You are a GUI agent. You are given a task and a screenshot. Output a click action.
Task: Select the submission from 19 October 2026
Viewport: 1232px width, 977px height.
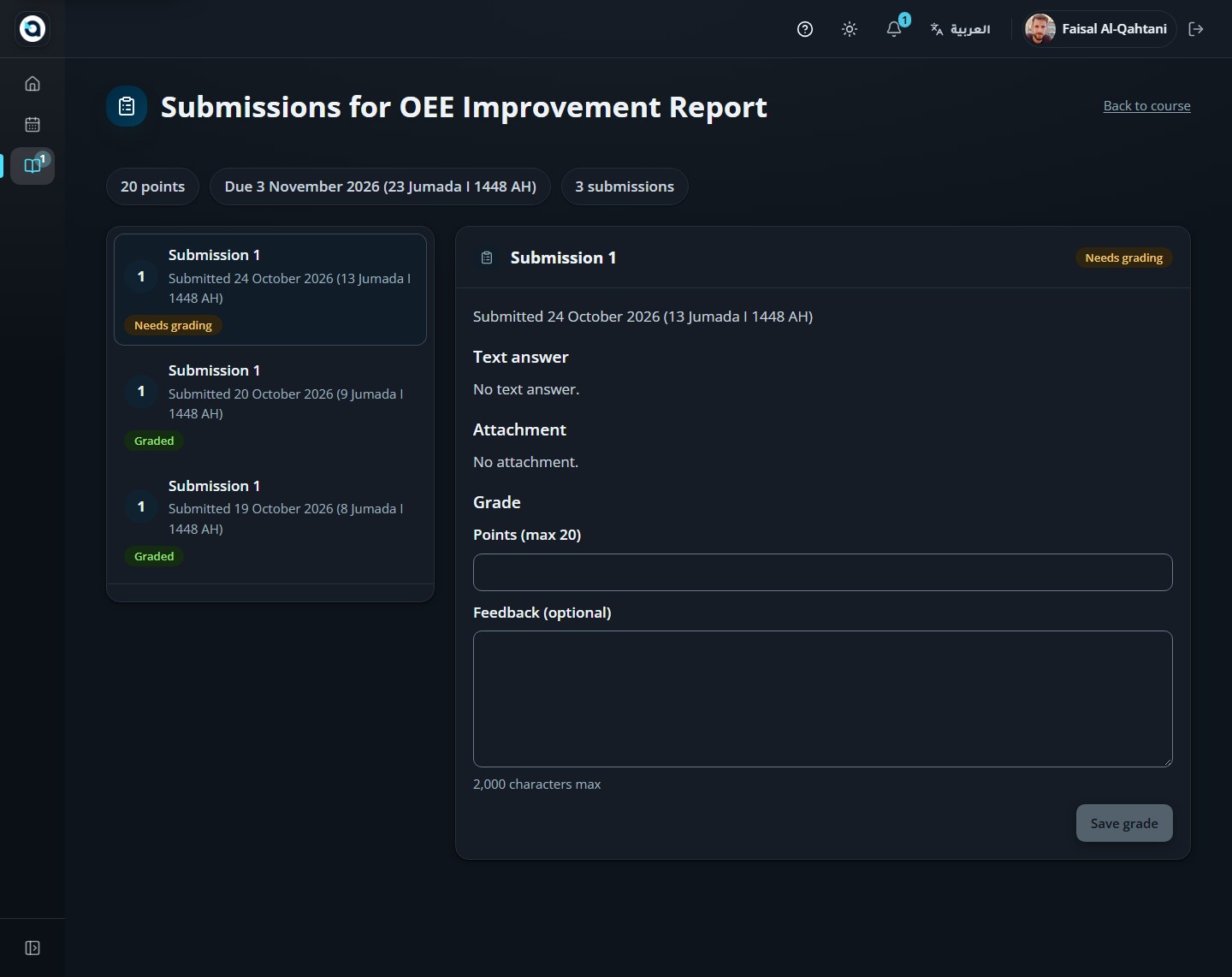point(270,520)
